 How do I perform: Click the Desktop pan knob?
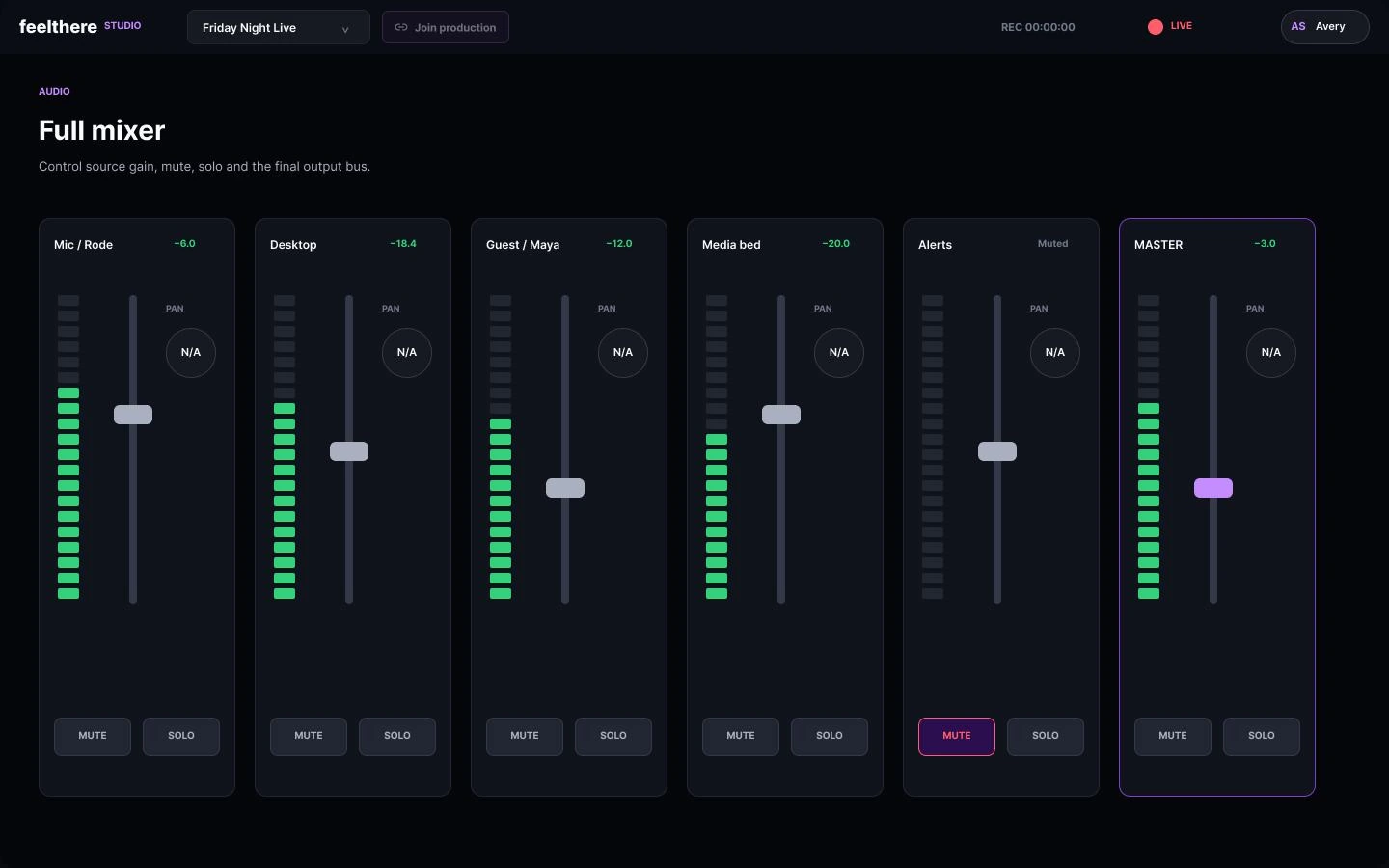point(407,353)
